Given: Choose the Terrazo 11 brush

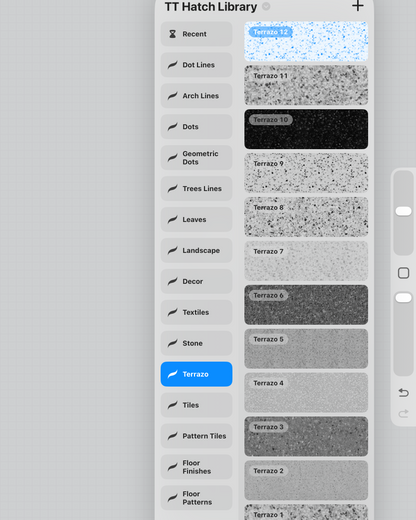Looking at the screenshot, I should [x=306, y=85].
